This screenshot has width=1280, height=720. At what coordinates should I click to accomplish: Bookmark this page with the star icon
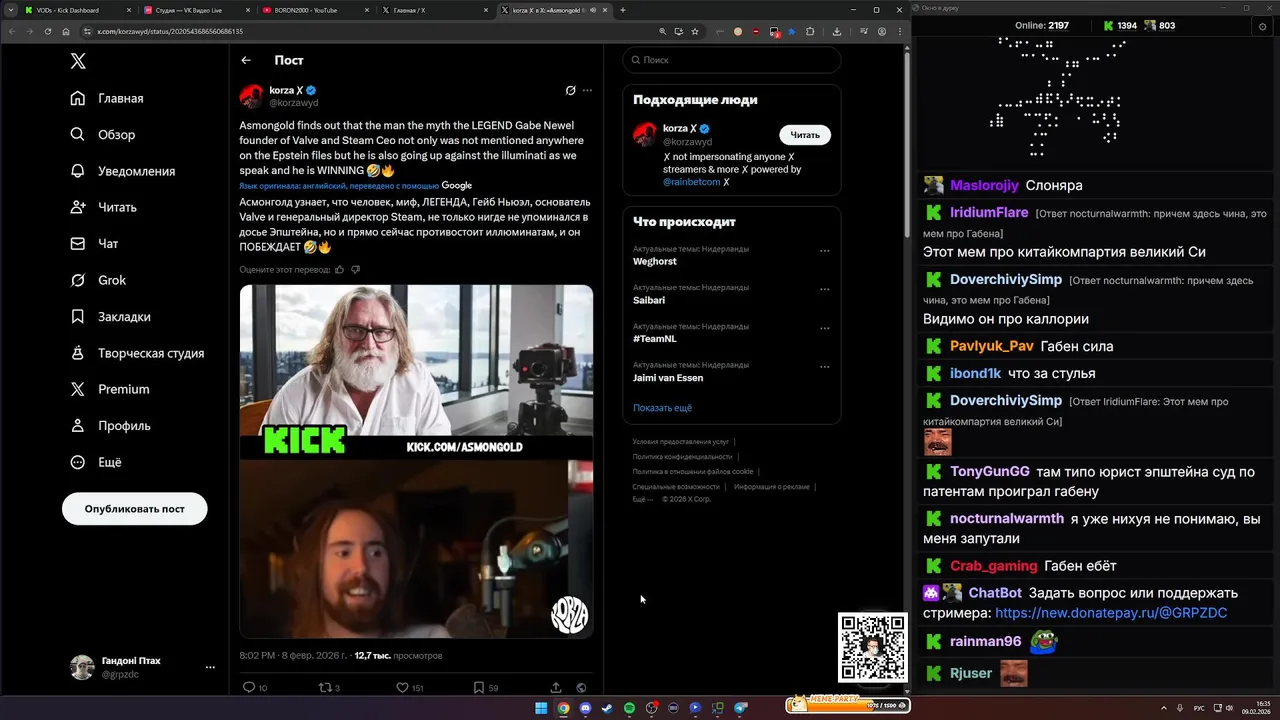[x=695, y=31]
